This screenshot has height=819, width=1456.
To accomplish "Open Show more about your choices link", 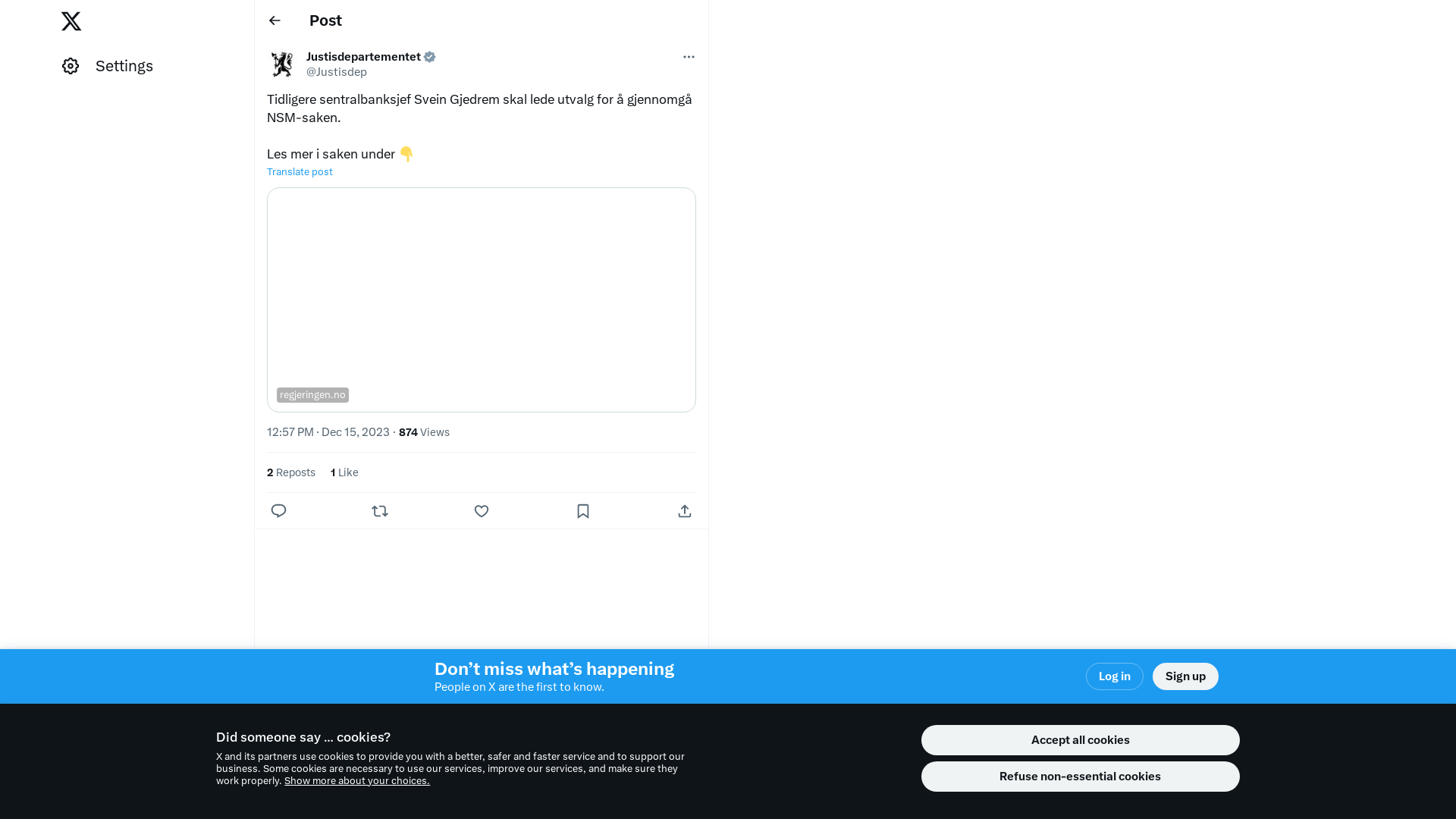I will (x=357, y=781).
